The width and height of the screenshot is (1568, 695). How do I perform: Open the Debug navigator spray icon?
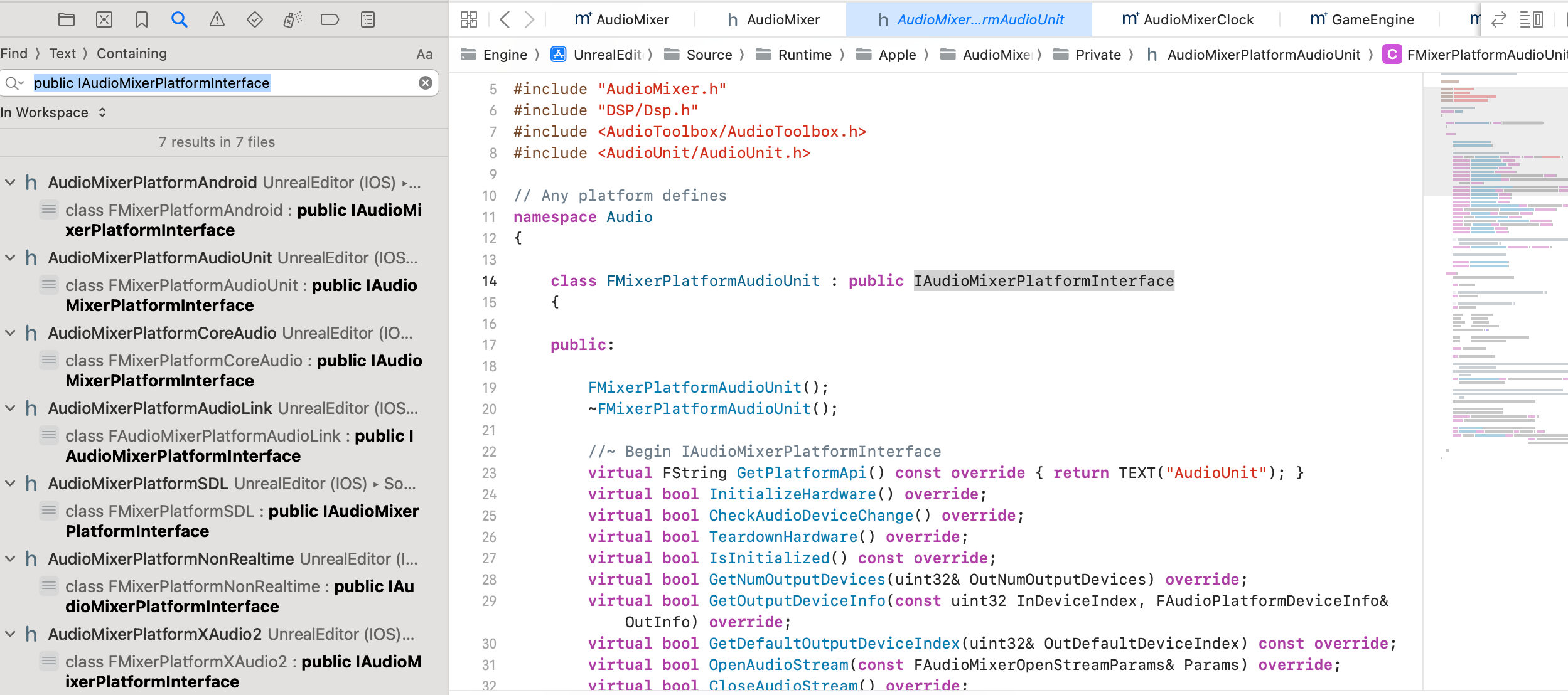pos(293,19)
